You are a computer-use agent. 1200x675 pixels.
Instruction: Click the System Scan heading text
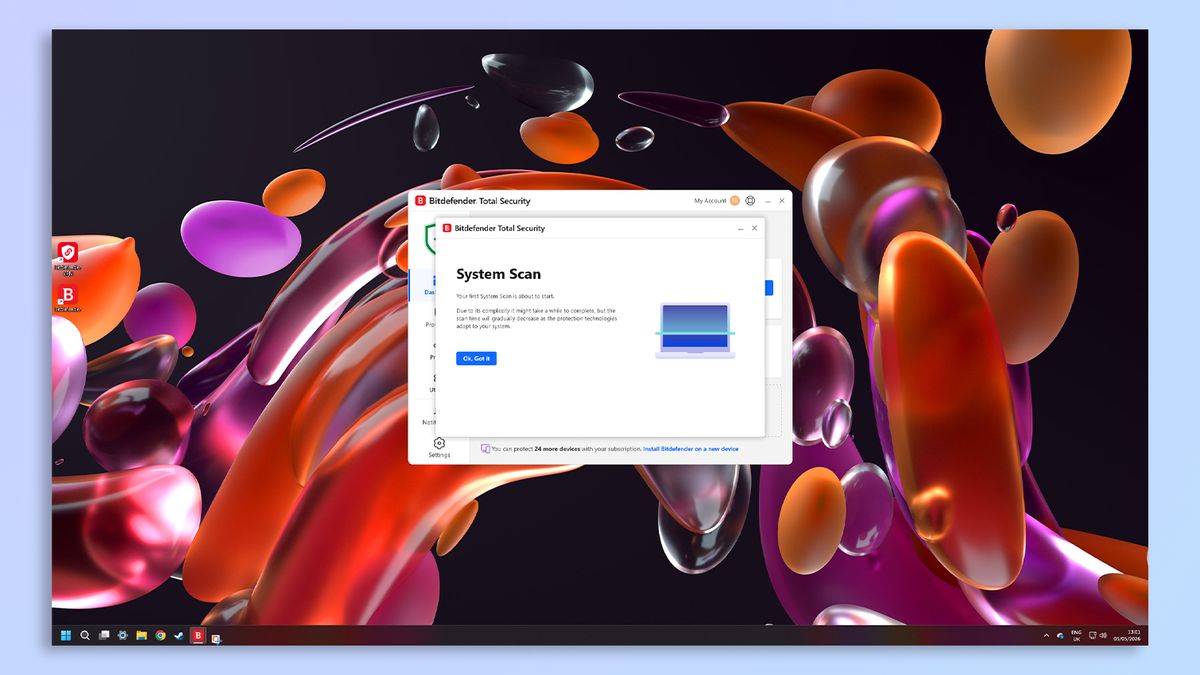(499, 274)
